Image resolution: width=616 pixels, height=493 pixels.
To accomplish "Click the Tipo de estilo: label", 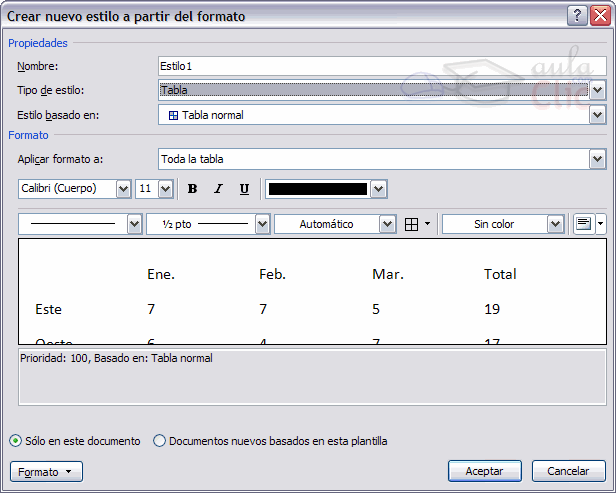I will coord(51,90).
